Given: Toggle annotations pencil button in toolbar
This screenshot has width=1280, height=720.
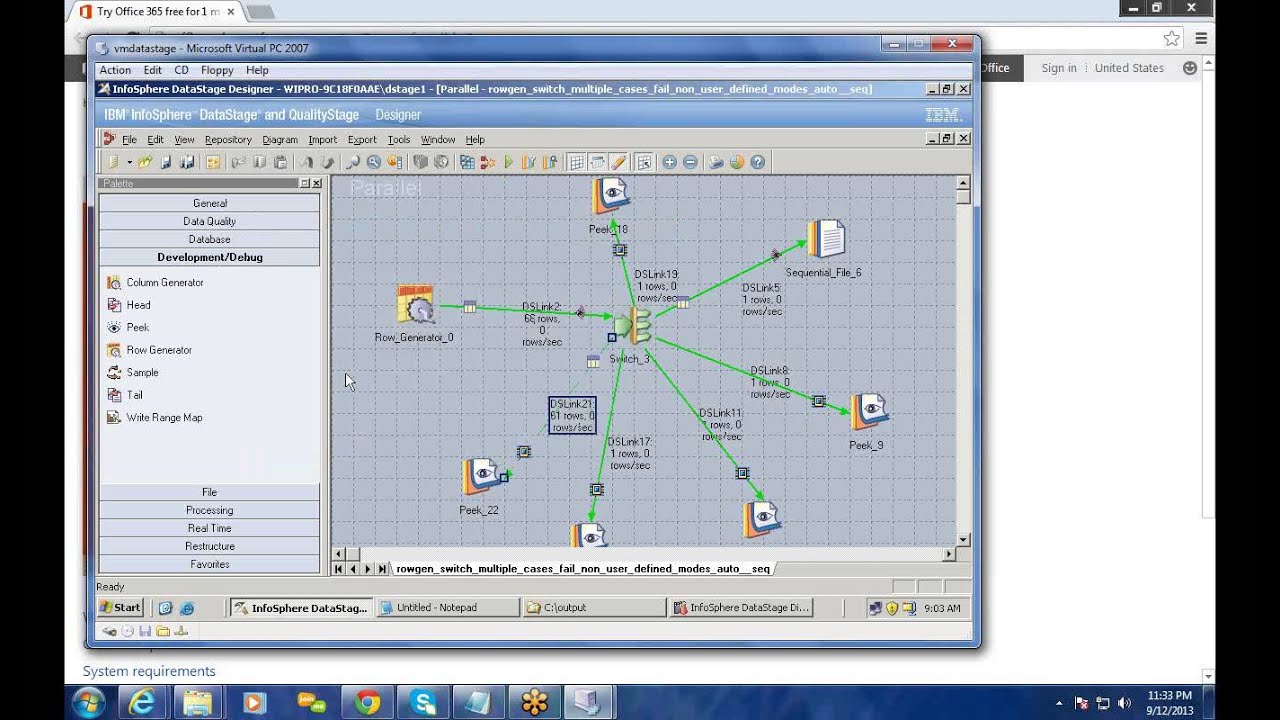Looking at the screenshot, I should pyautogui.click(x=618, y=162).
